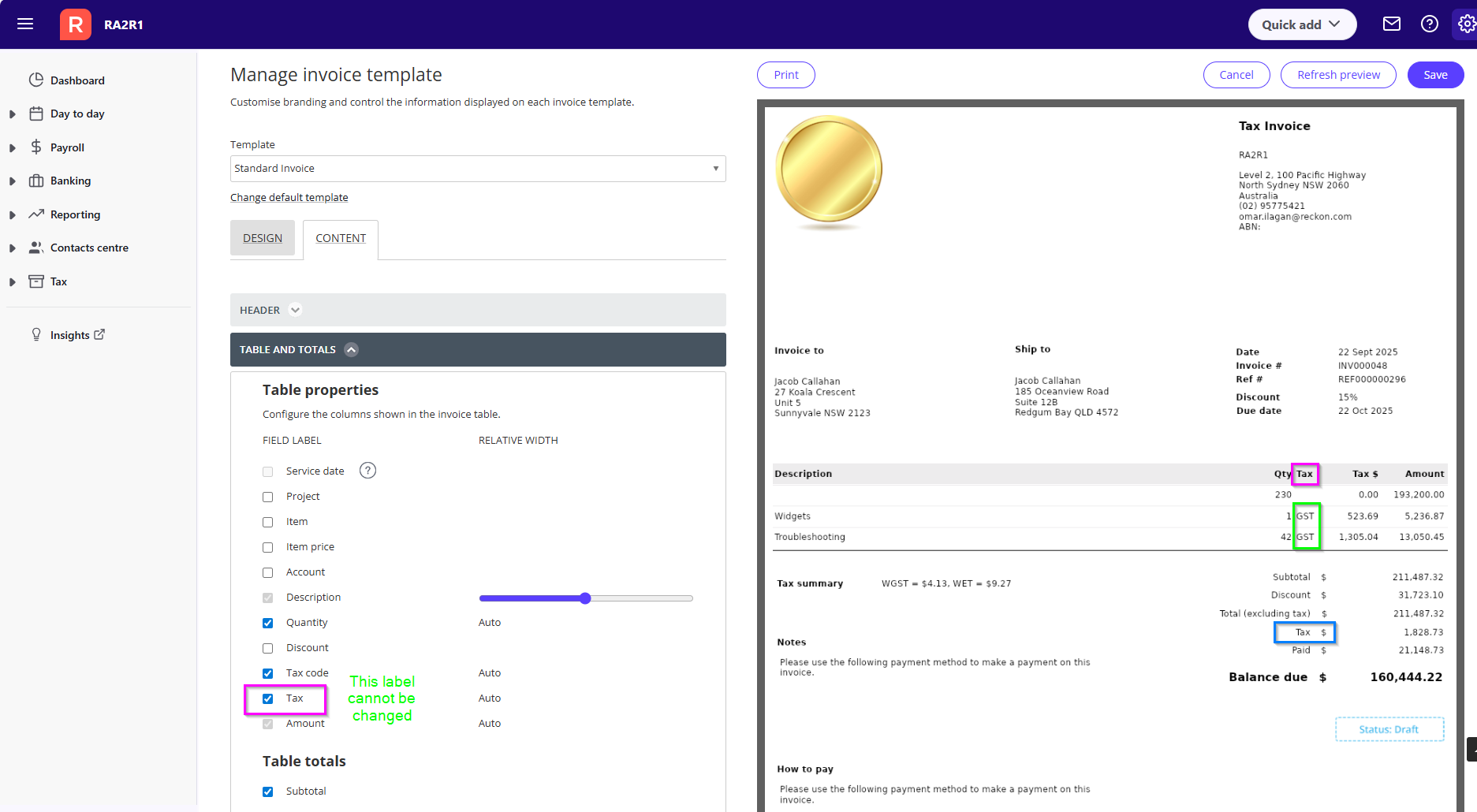Click the Tax summary label in preview
The image size is (1477, 812).
[810, 583]
